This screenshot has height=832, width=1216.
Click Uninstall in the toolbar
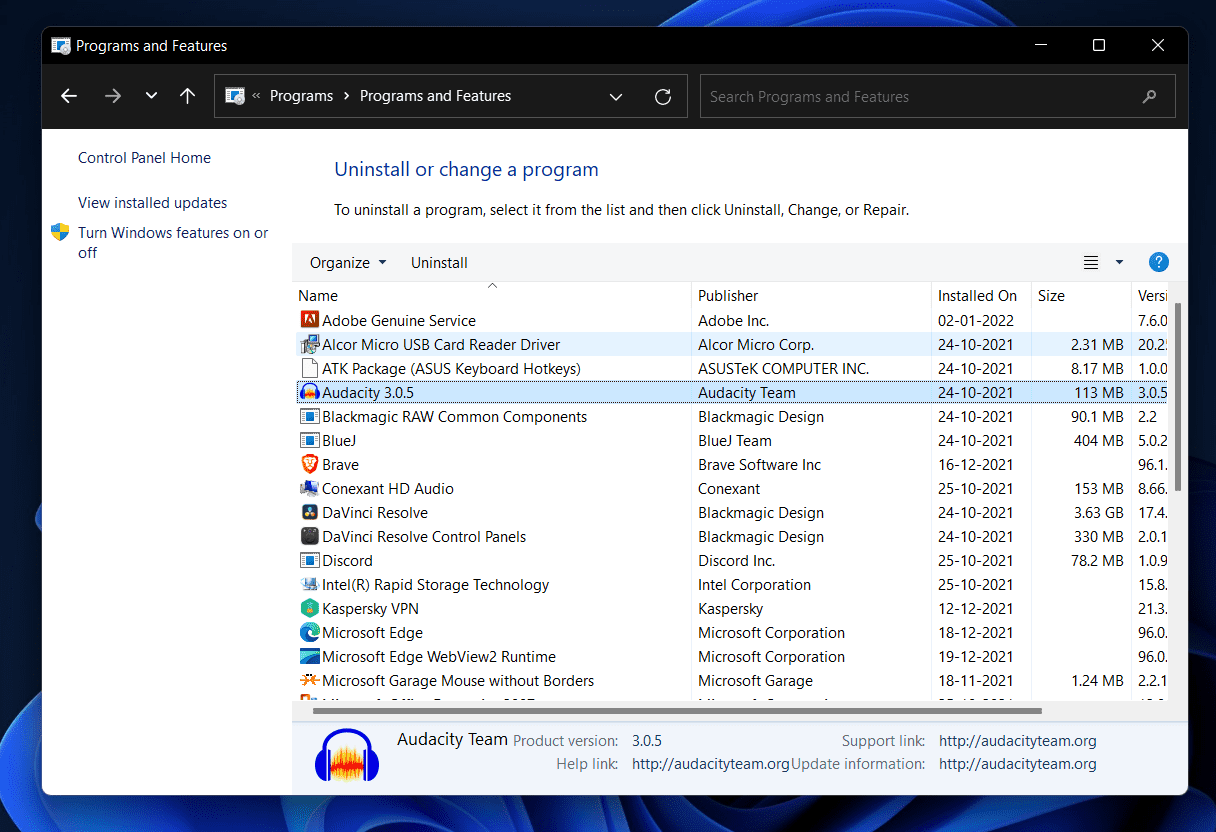pyautogui.click(x=439, y=262)
